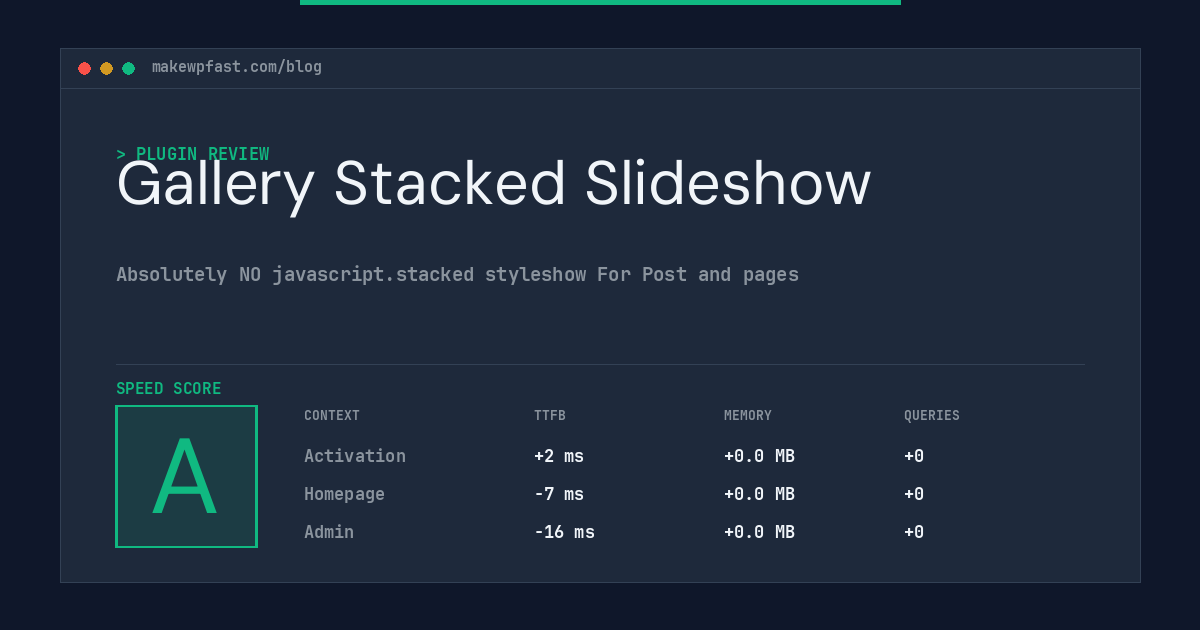Click the green maximize dot

(128, 68)
